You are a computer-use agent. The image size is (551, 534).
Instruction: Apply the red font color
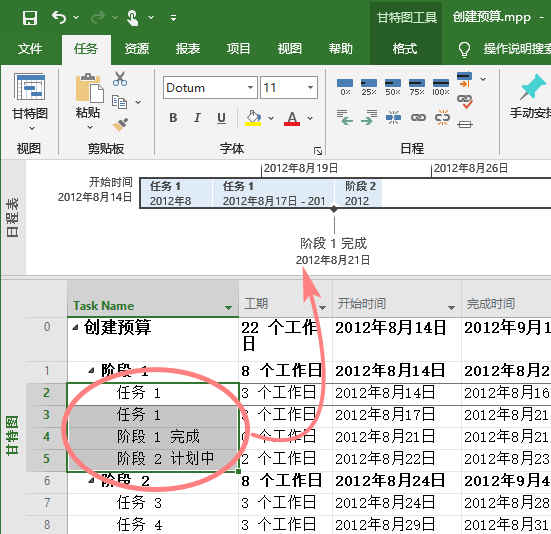pos(292,118)
